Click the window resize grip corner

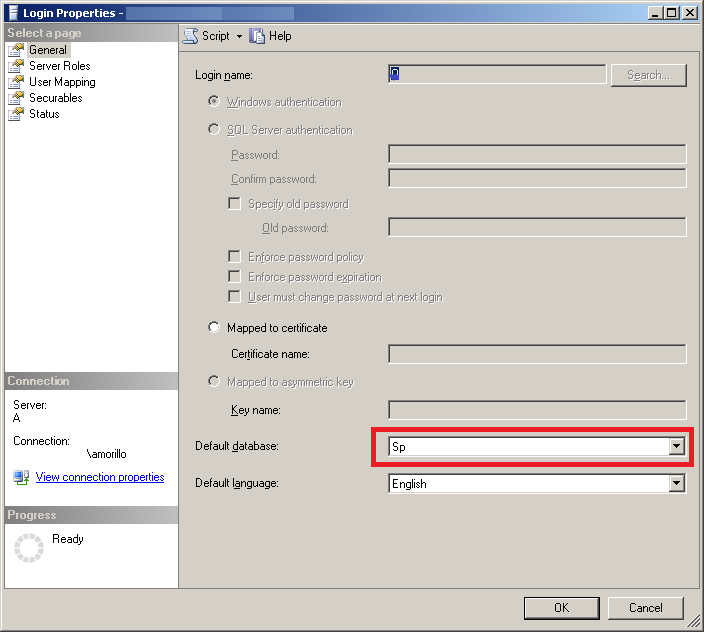coord(695,621)
